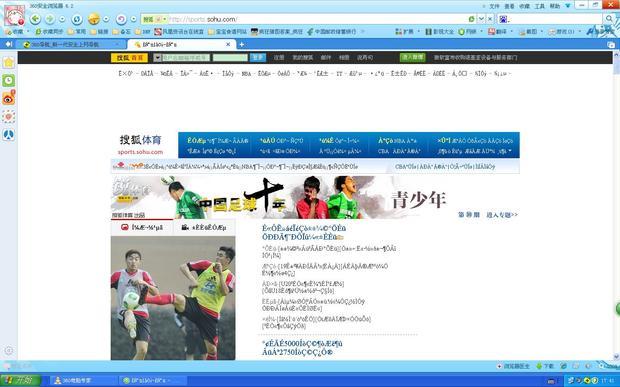Screen dimensions: 620x387
Task: Open the 宝宝会道网站 bookmark folder
Action: point(227,31)
